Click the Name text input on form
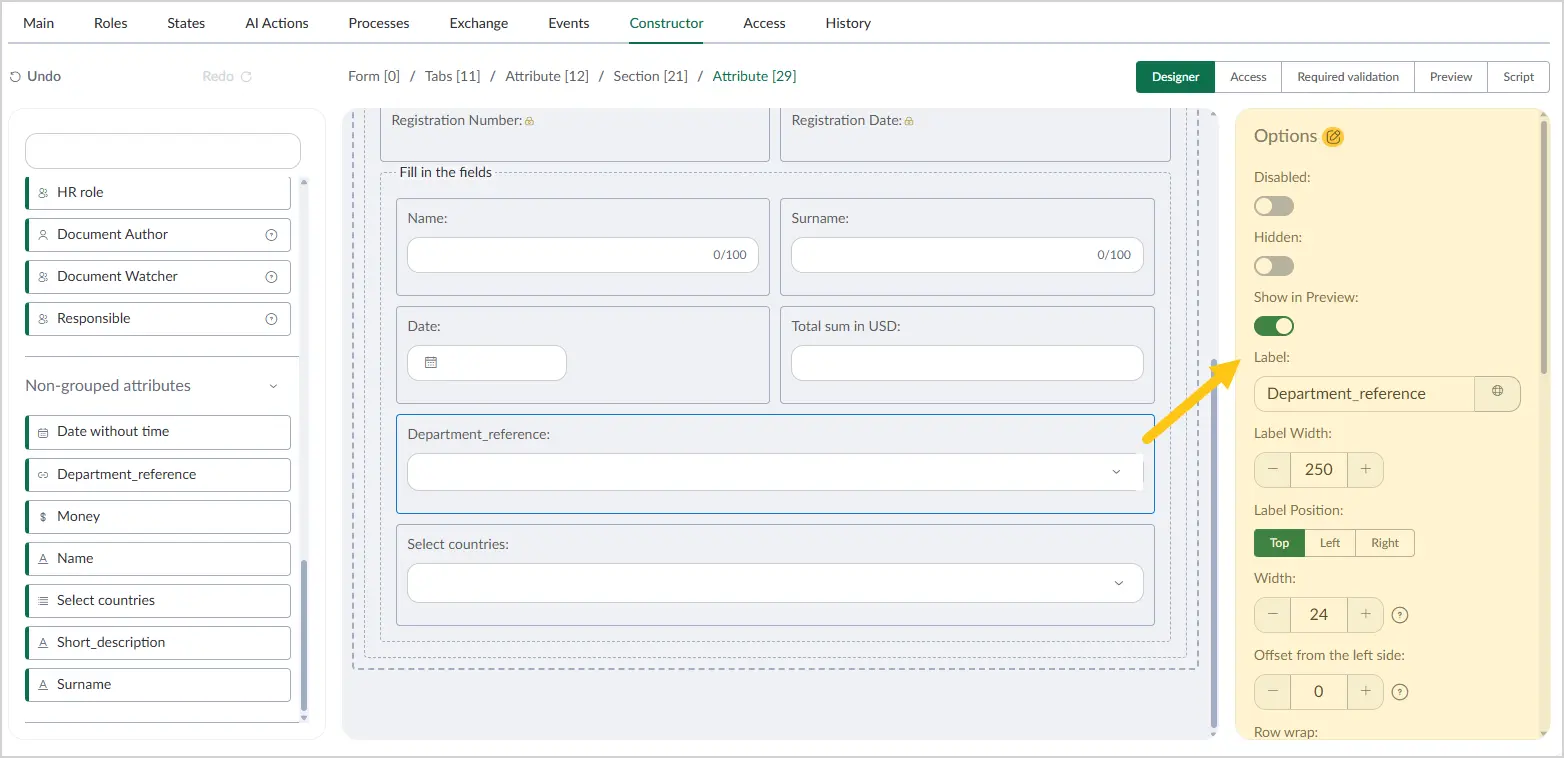This screenshot has width=1564, height=758. pos(583,255)
